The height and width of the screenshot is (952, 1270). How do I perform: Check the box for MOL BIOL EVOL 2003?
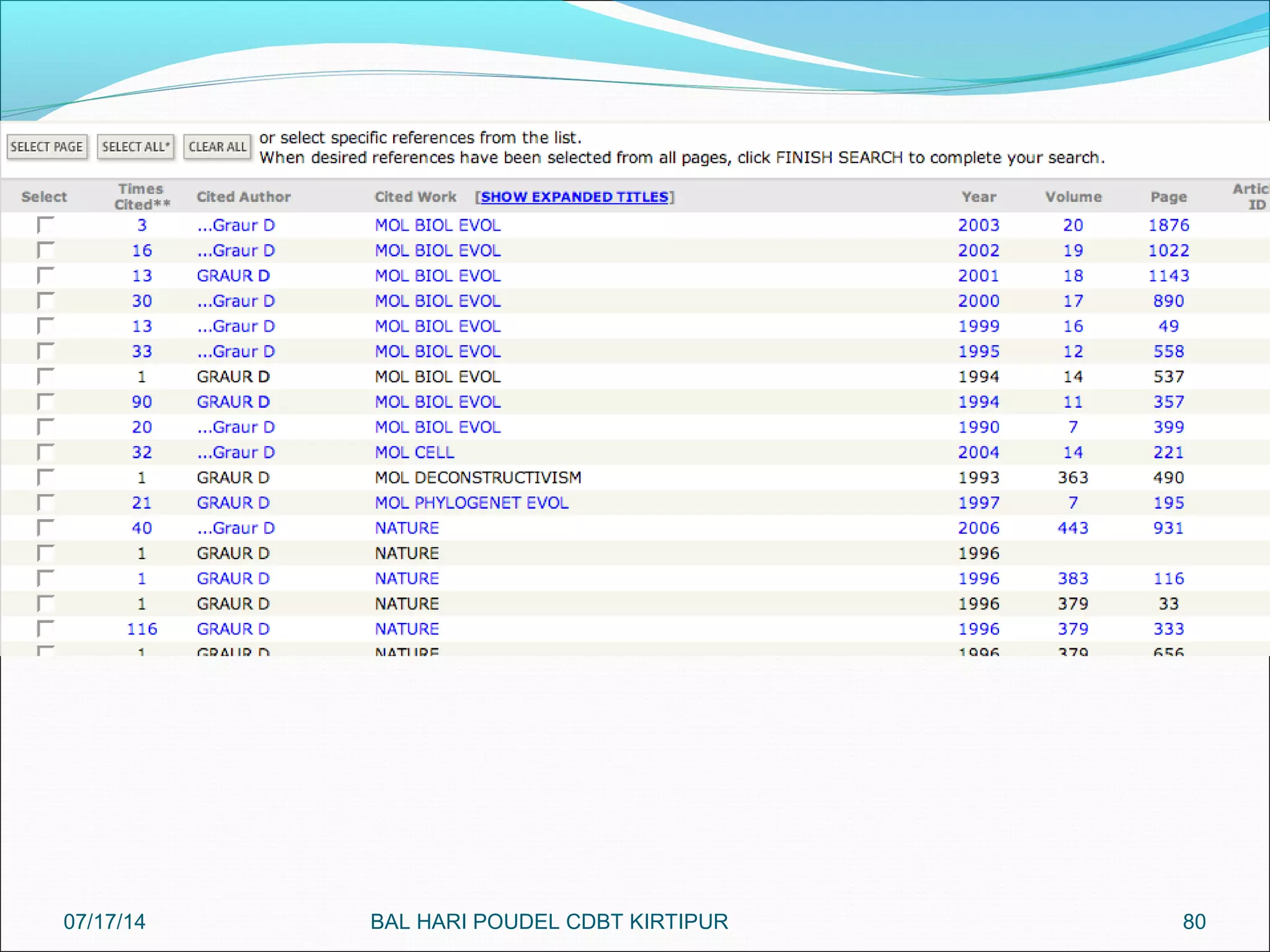click(x=45, y=225)
